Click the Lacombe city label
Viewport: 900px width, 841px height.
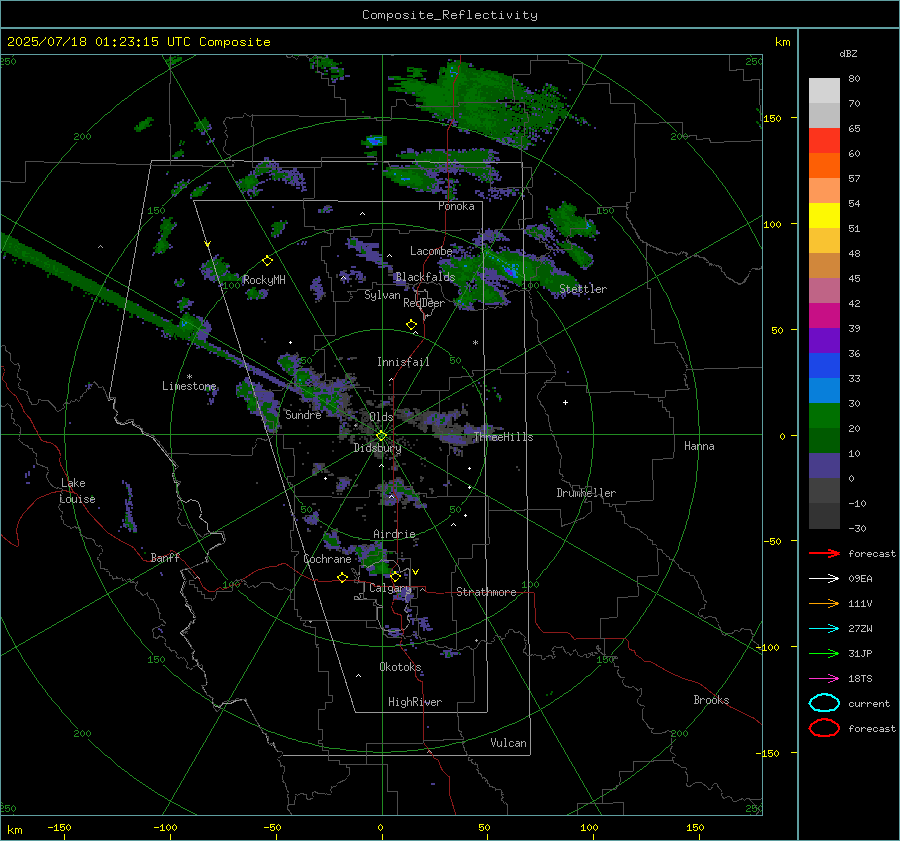pos(431,251)
